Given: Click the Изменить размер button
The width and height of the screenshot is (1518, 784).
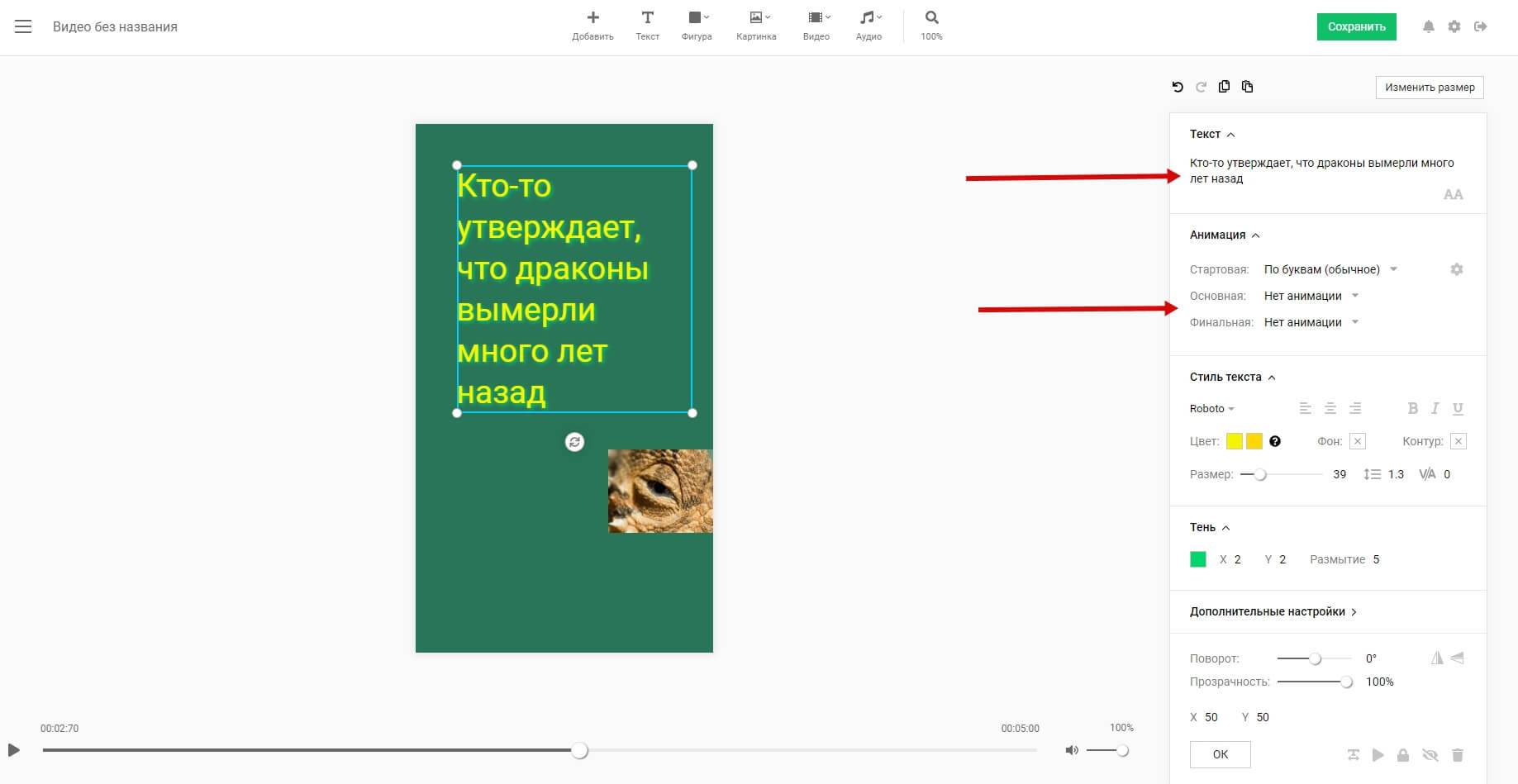Looking at the screenshot, I should pyautogui.click(x=1430, y=88).
